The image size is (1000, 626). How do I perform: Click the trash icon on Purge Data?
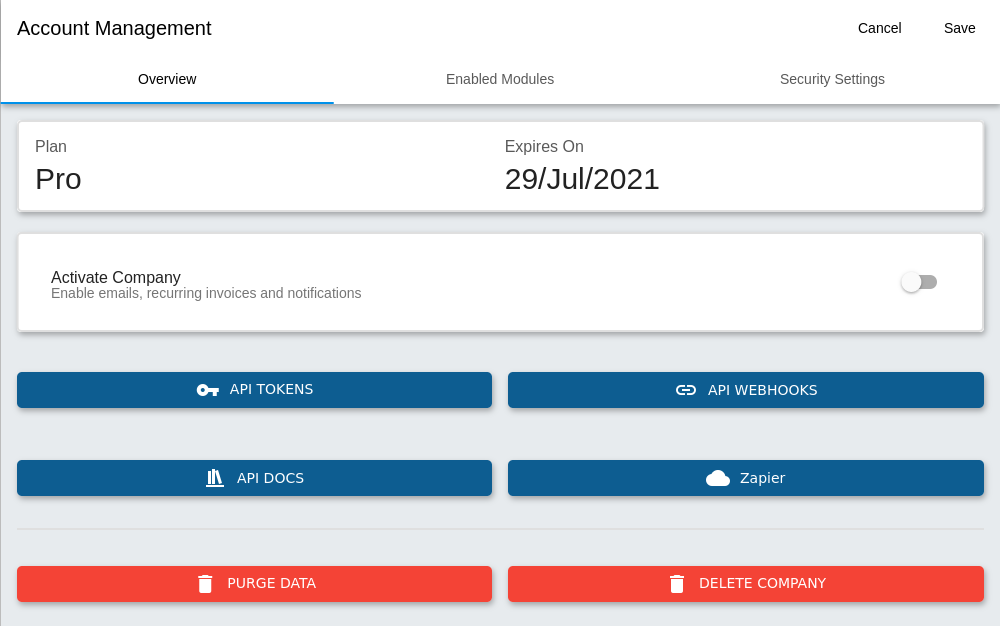(205, 584)
